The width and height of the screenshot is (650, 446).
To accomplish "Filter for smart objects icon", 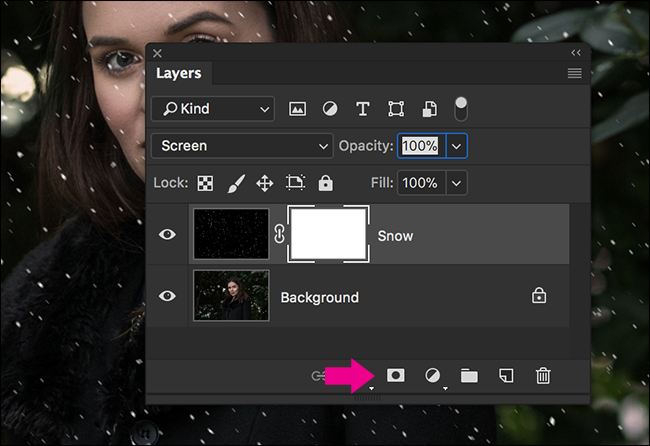I will click(429, 109).
